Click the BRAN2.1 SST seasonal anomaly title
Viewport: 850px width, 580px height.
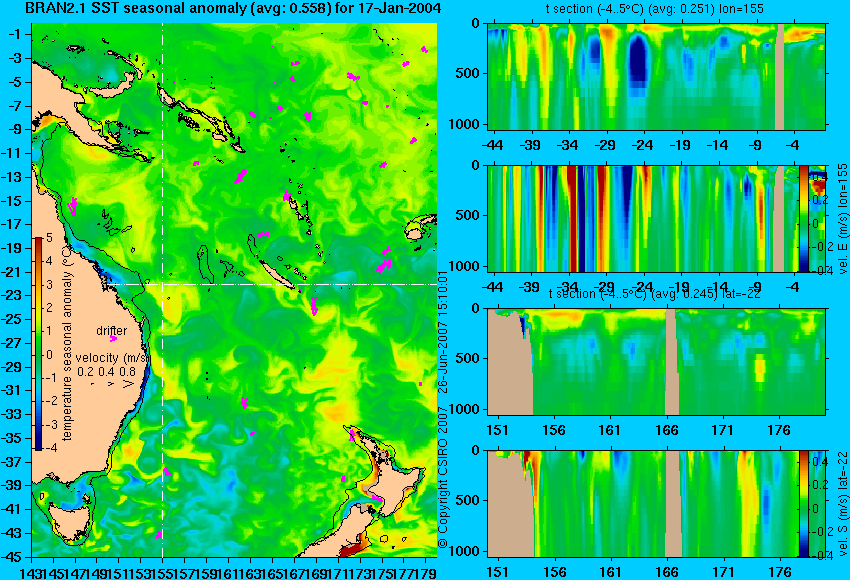(233, 9)
